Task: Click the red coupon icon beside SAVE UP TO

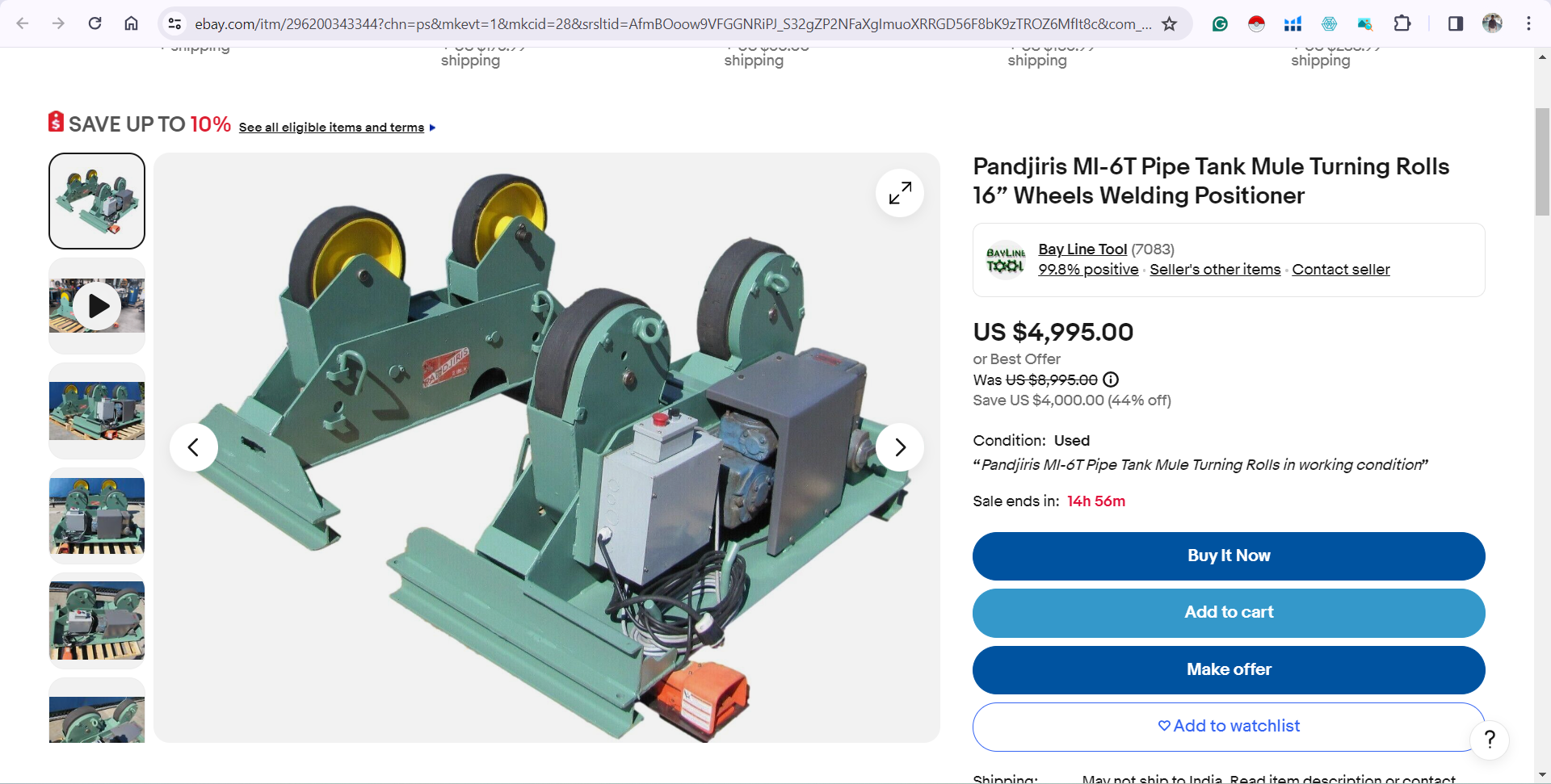Action: click(56, 122)
